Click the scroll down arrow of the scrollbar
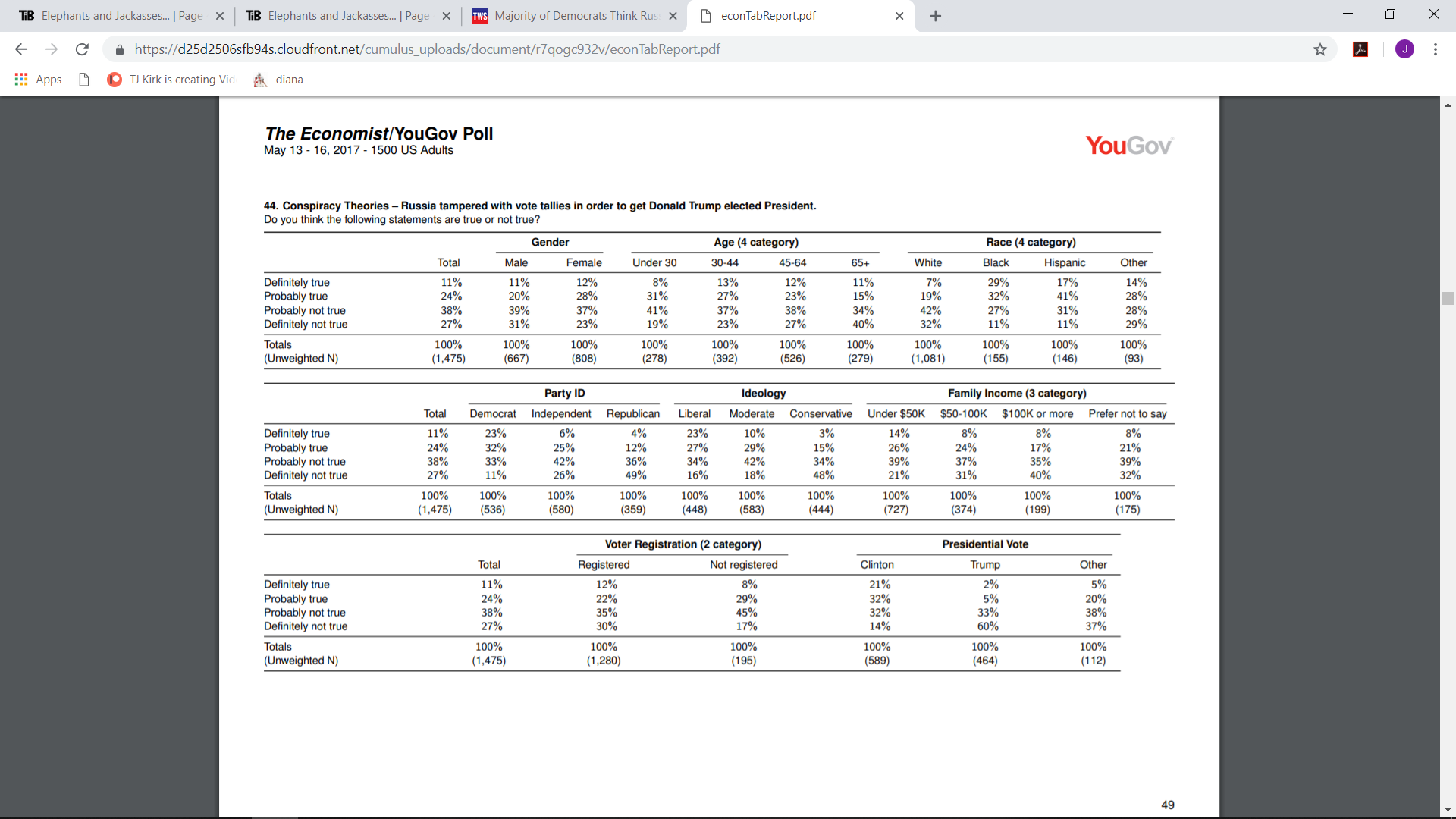 (x=1448, y=810)
